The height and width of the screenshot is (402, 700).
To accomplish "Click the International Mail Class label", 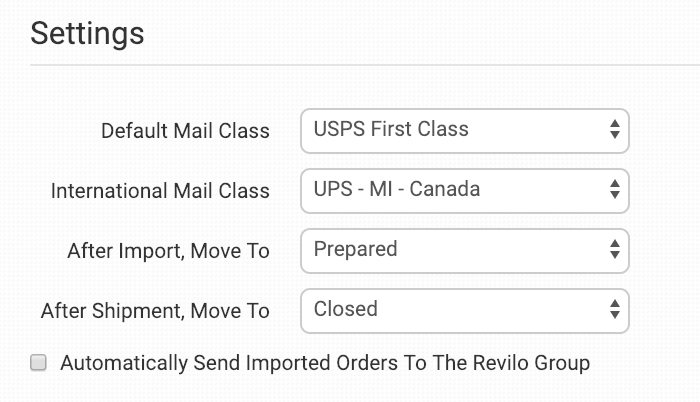I will click(x=160, y=191).
